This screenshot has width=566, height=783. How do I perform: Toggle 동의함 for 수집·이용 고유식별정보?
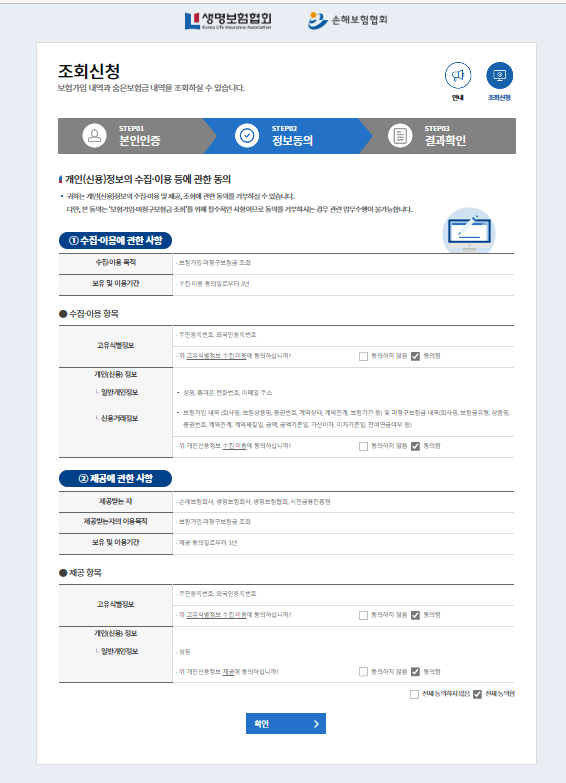[415, 356]
